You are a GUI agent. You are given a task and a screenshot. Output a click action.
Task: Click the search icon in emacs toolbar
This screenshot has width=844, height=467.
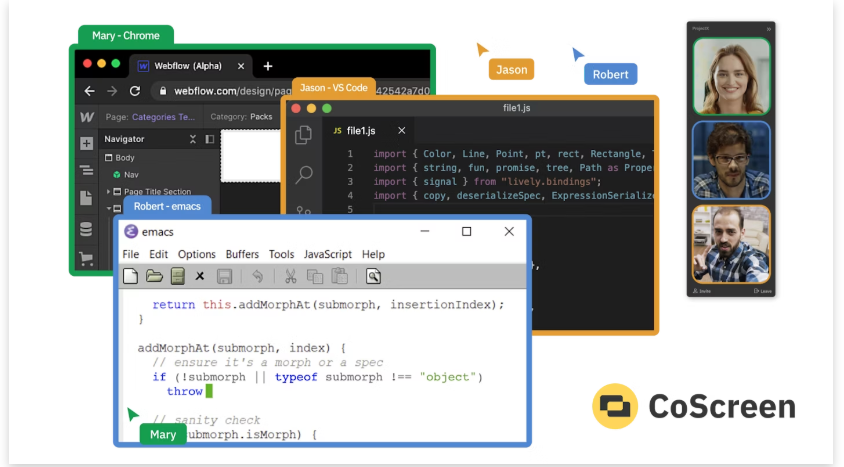pyautogui.click(x=373, y=276)
